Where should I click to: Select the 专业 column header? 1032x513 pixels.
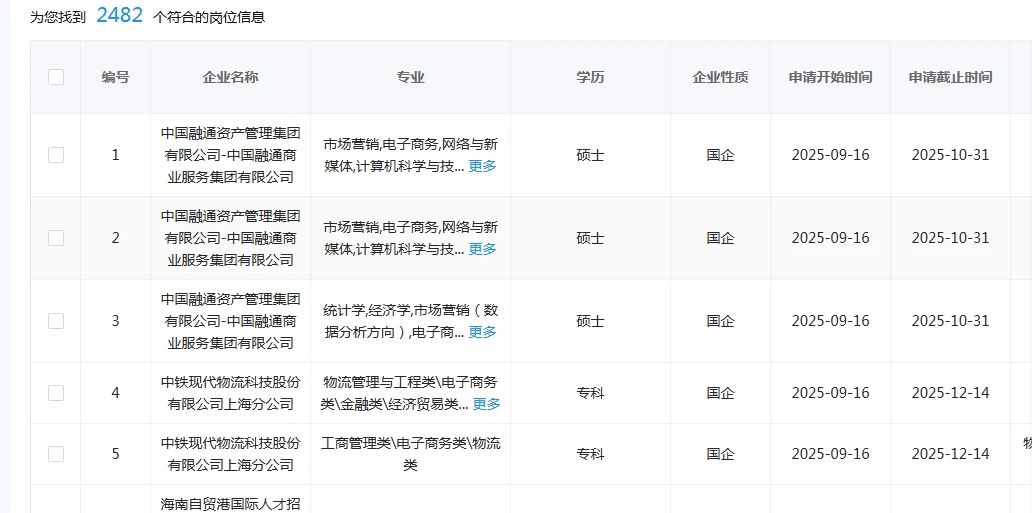tap(410, 77)
